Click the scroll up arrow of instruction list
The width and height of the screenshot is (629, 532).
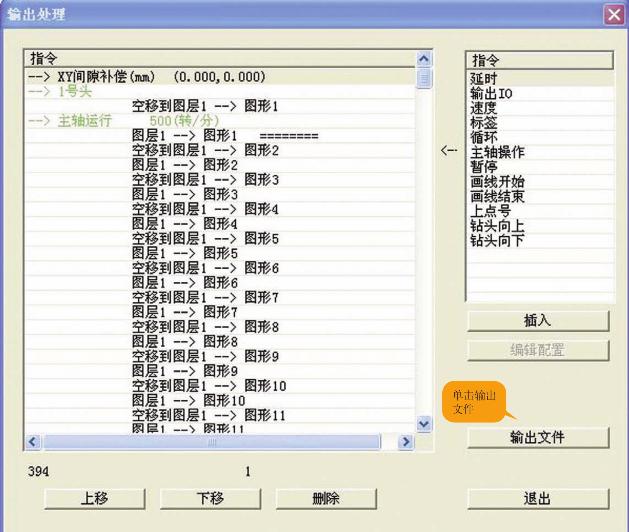422,60
